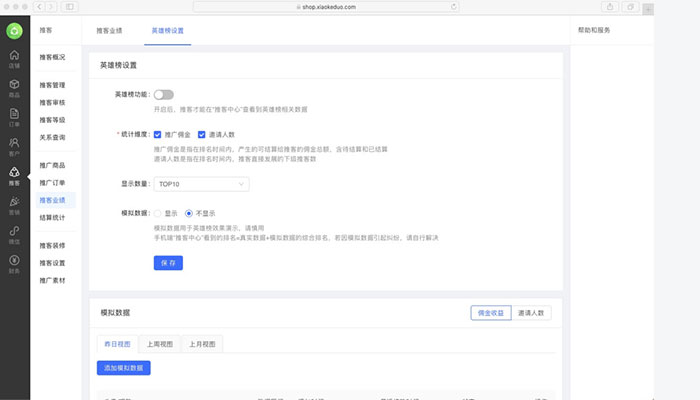This screenshot has width=700, height=400.
Task: Uncheck the 邀请人数 checkbox
Action: tap(202, 133)
